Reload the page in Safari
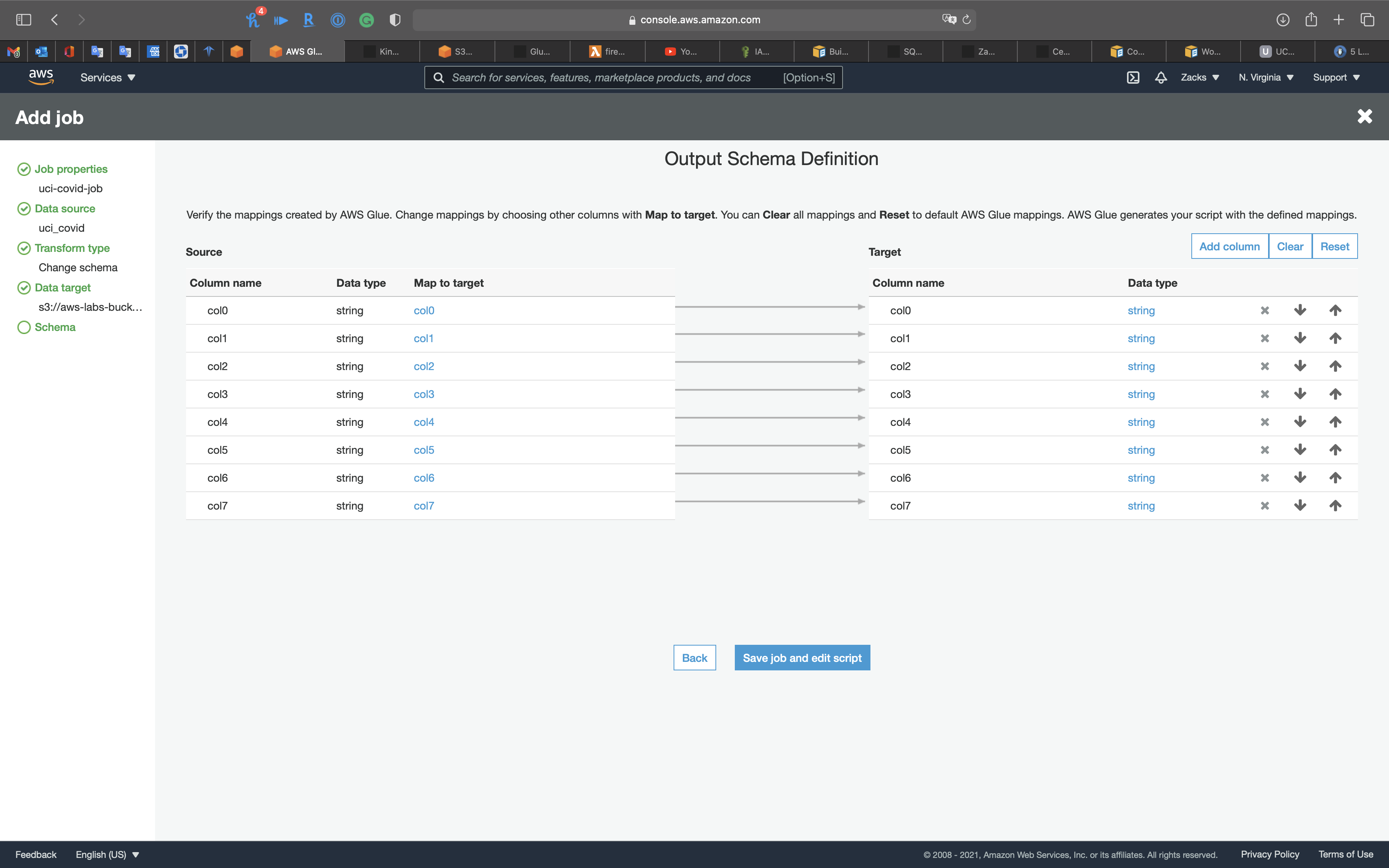This screenshot has width=1389, height=868. pyautogui.click(x=967, y=19)
